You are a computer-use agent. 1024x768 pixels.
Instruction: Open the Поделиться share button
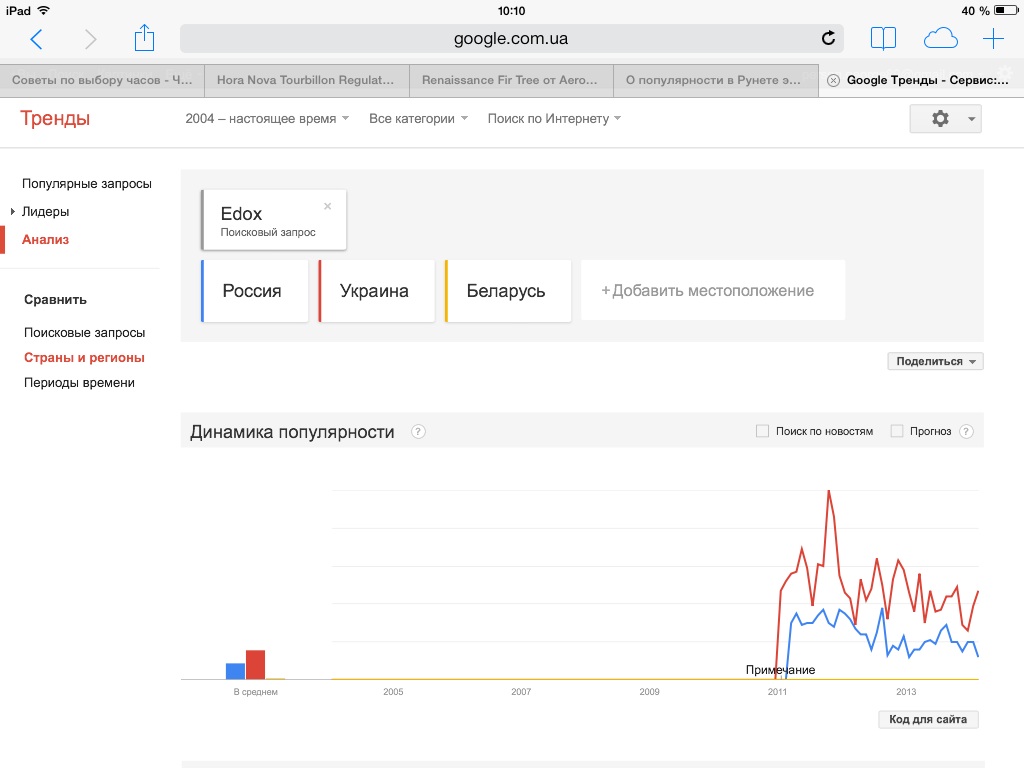click(935, 362)
